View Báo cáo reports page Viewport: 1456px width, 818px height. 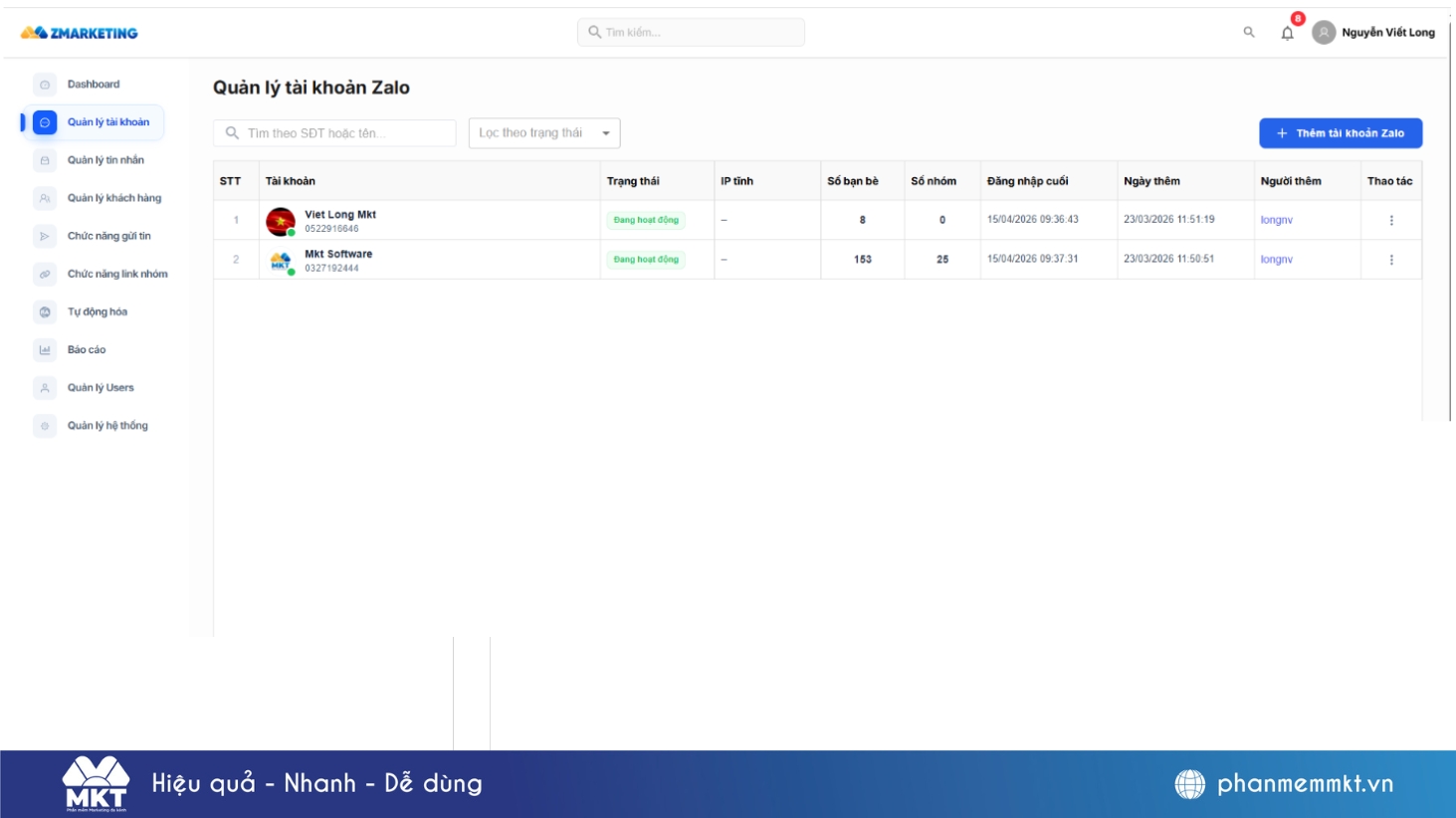pos(87,349)
